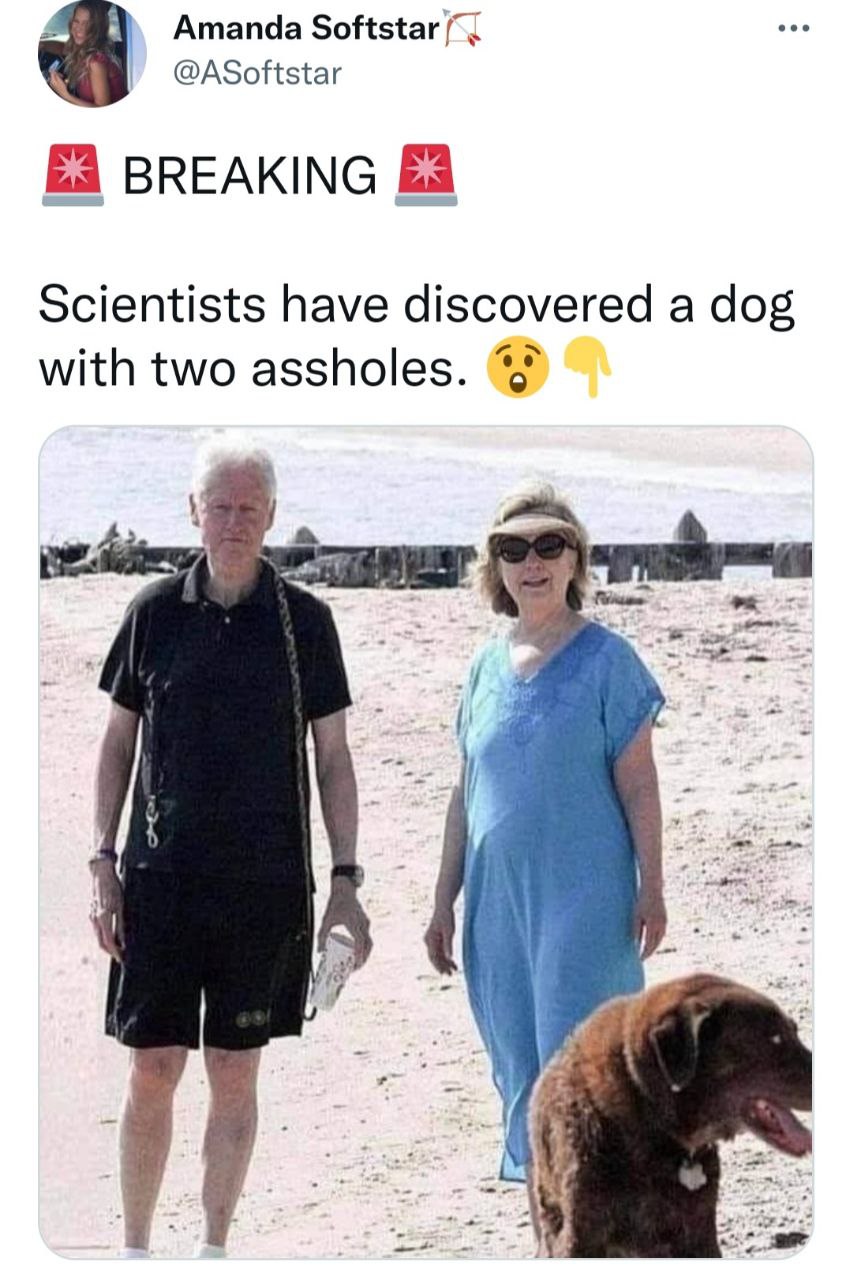Image resolution: width=852 pixels, height=1280 pixels.
Task: Click the wooden beach fence in photo
Action: 426,558
